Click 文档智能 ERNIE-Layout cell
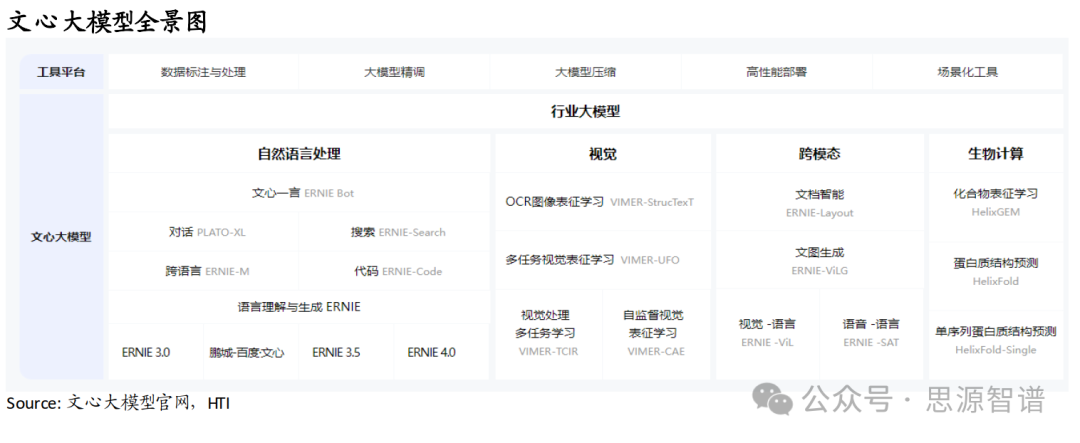This screenshot has height=443, width=1080. pyautogui.click(x=820, y=203)
